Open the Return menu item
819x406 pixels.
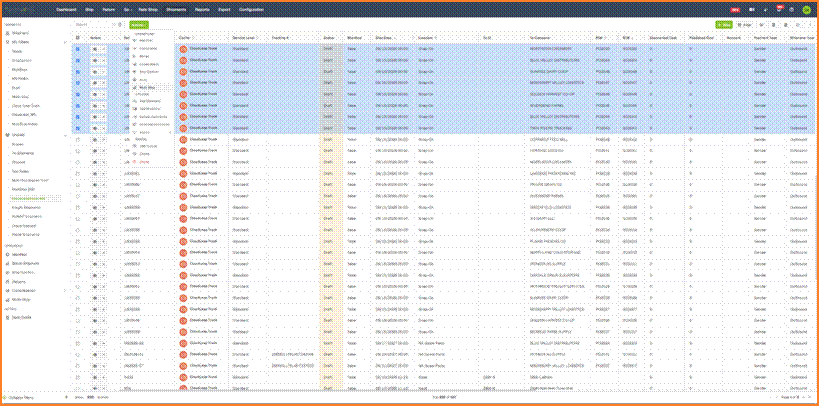pyautogui.click(x=109, y=9)
